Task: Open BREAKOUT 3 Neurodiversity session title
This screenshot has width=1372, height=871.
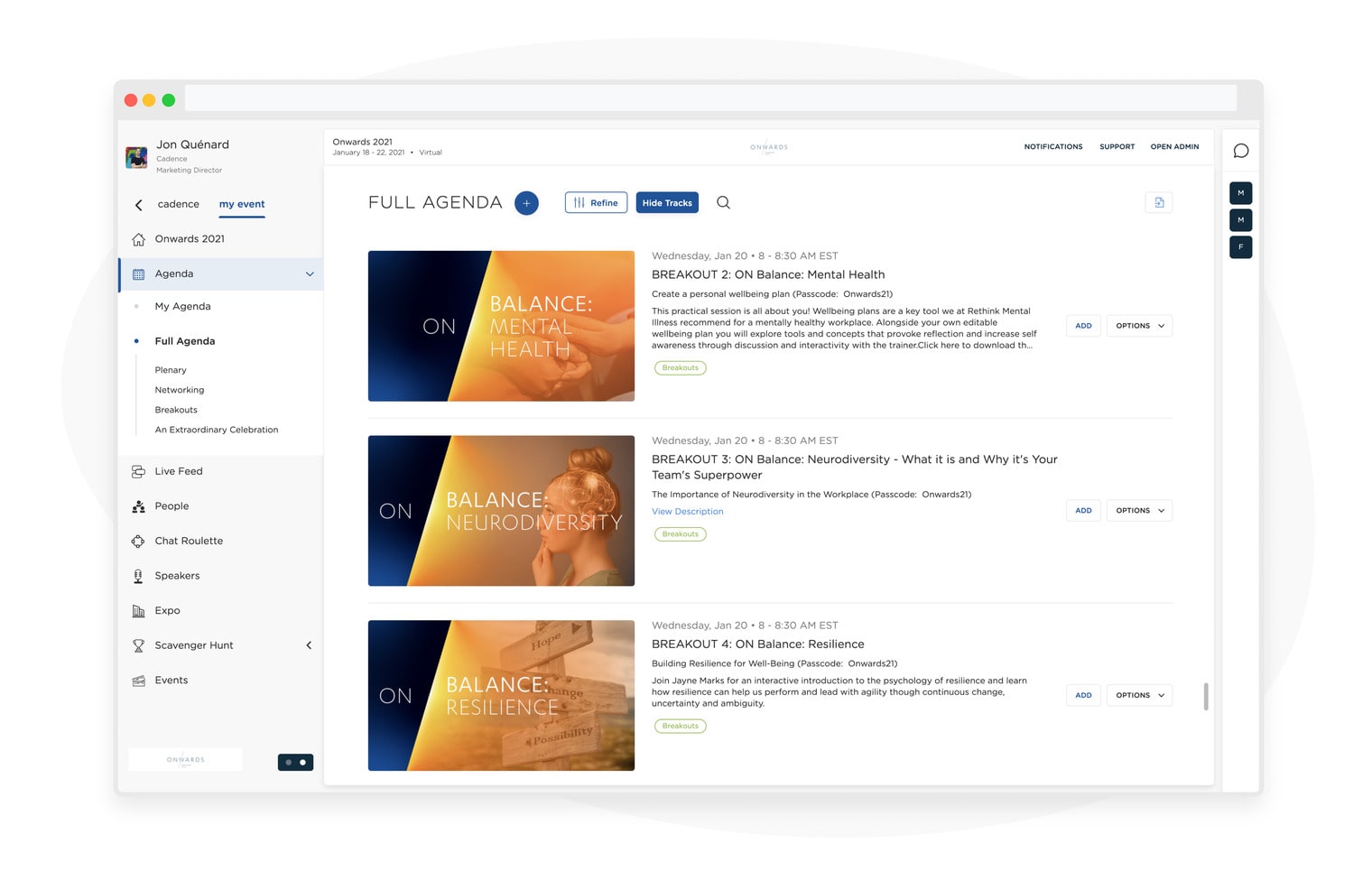Action: point(854,468)
